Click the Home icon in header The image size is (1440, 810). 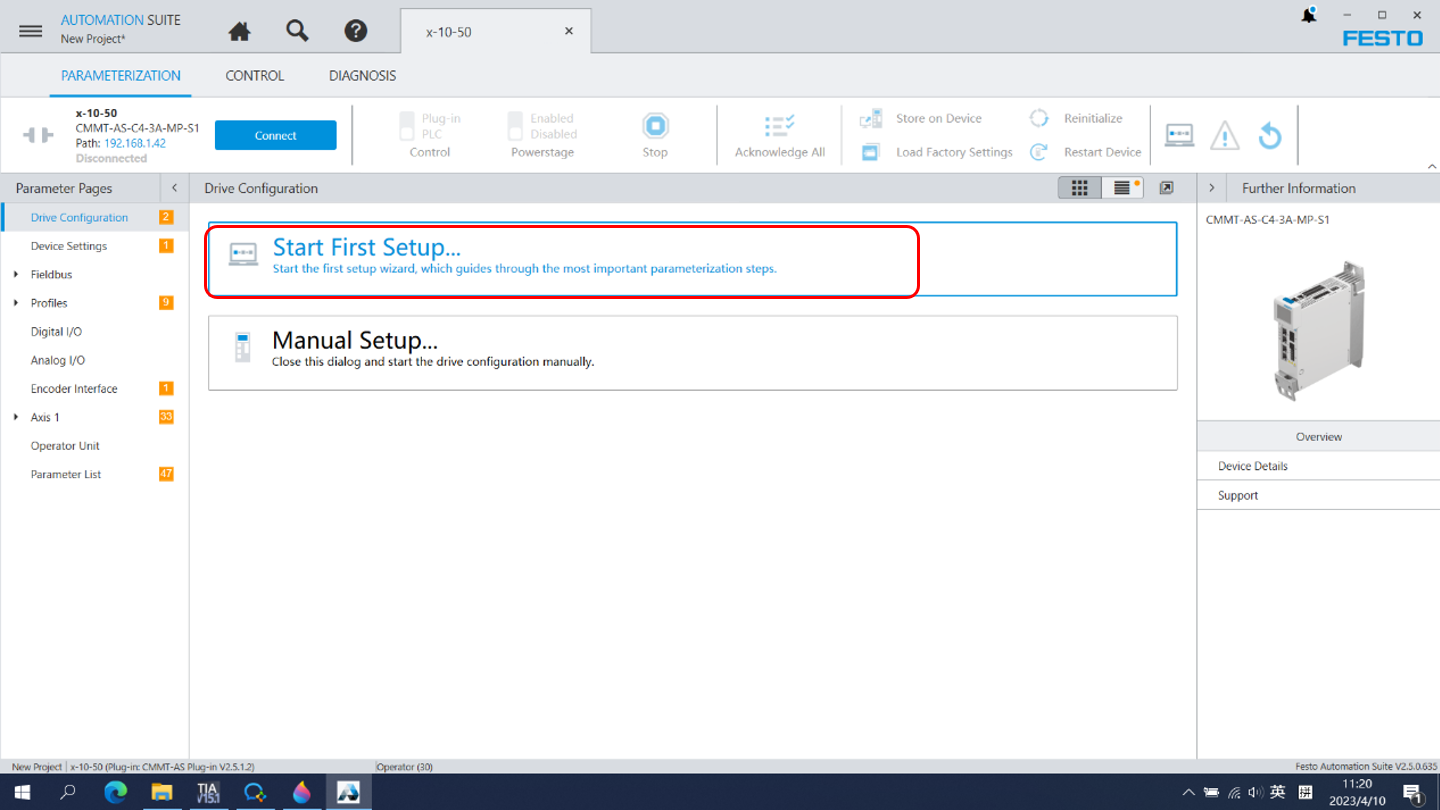(x=239, y=32)
